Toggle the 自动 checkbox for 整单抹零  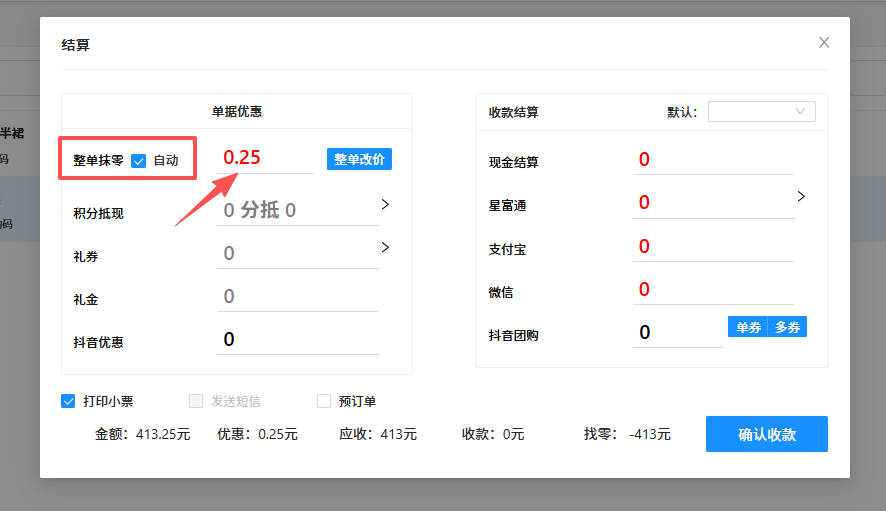(x=139, y=160)
